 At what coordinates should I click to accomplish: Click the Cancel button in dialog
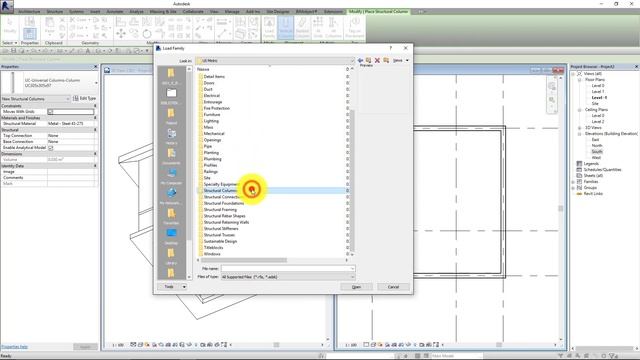click(393, 287)
